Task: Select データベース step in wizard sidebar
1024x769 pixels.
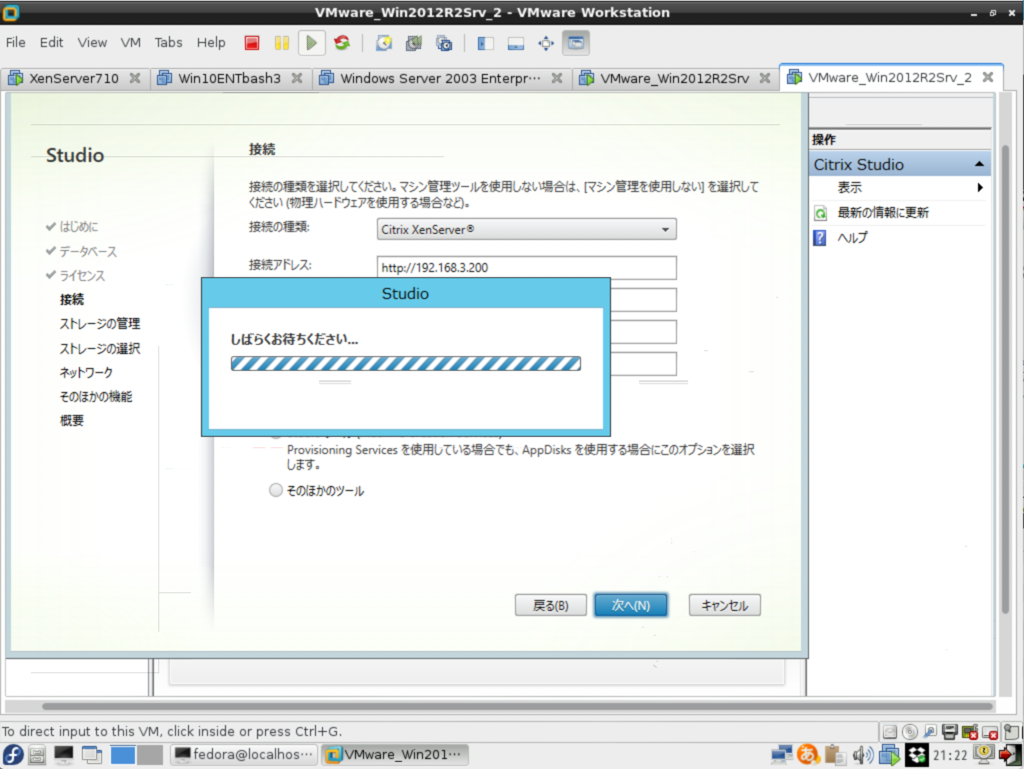Action: pos(88,251)
